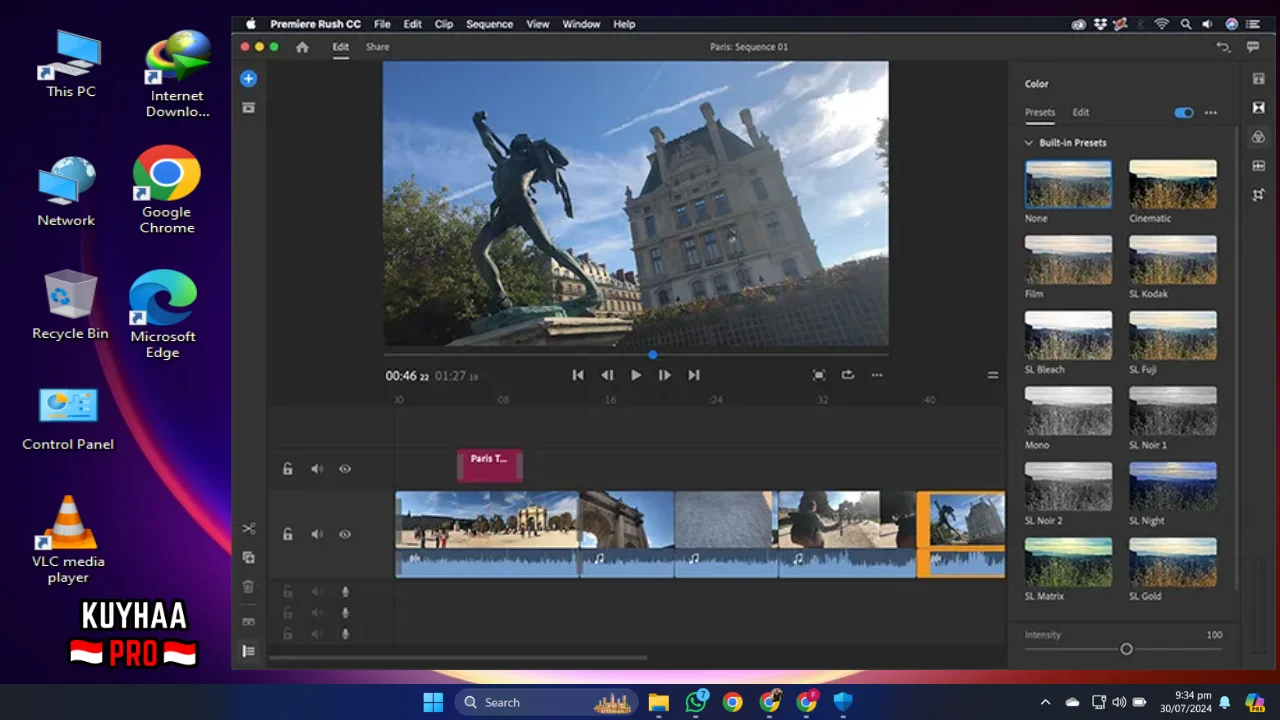The width and height of the screenshot is (1280, 720).
Task: Step forward one frame
Action: click(x=664, y=375)
